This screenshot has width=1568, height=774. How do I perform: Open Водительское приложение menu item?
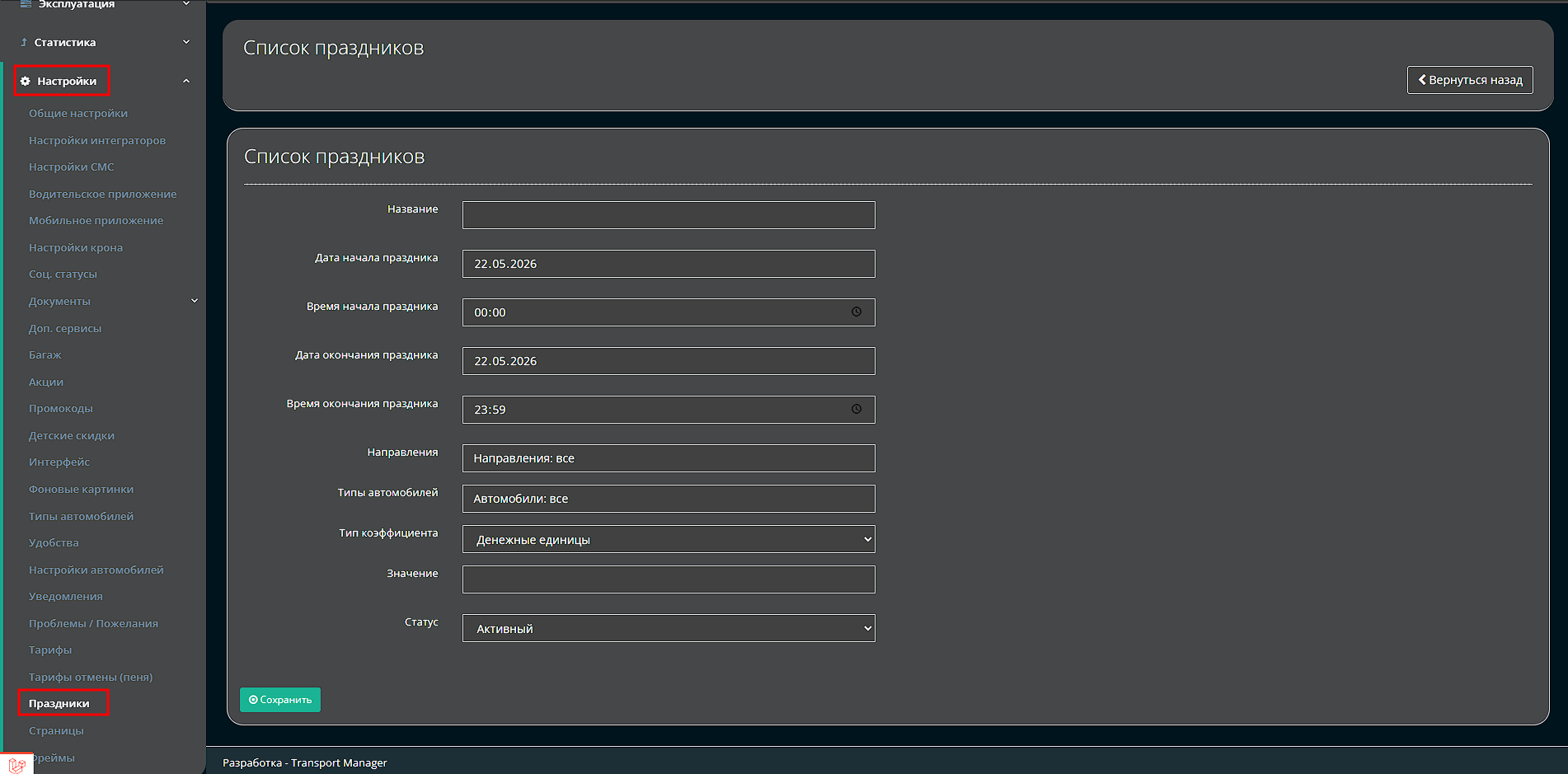click(103, 194)
